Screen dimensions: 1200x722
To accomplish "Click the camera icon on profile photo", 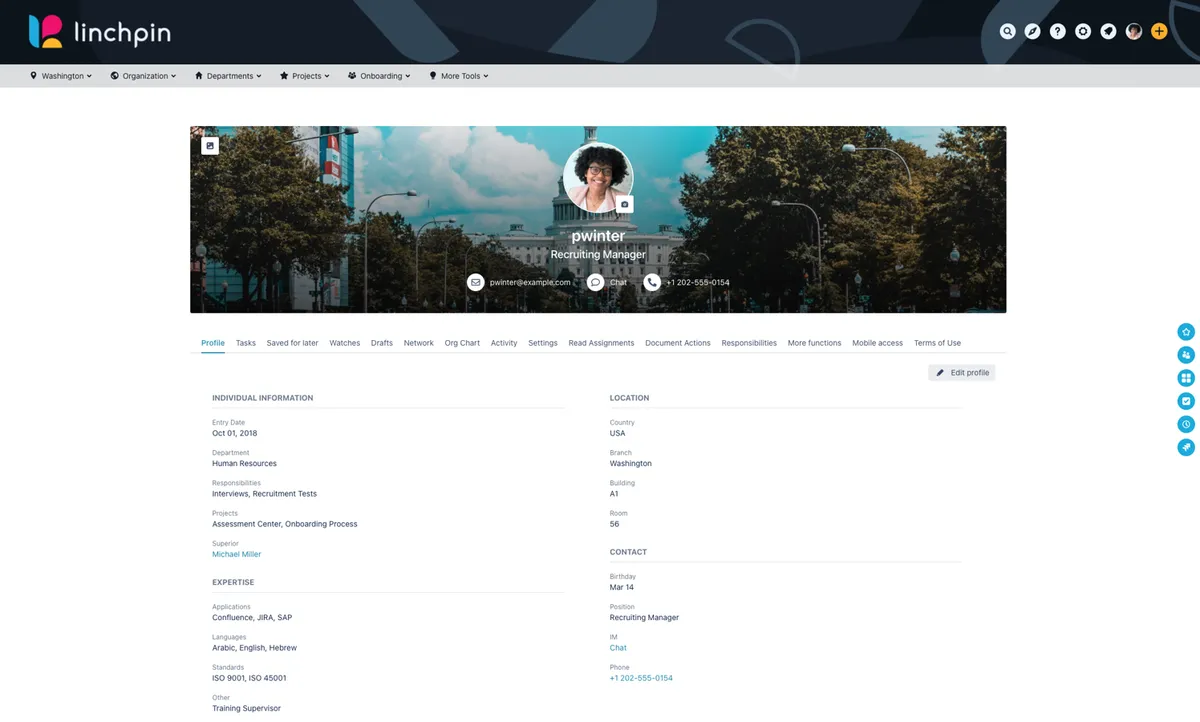I will (x=625, y=204).
